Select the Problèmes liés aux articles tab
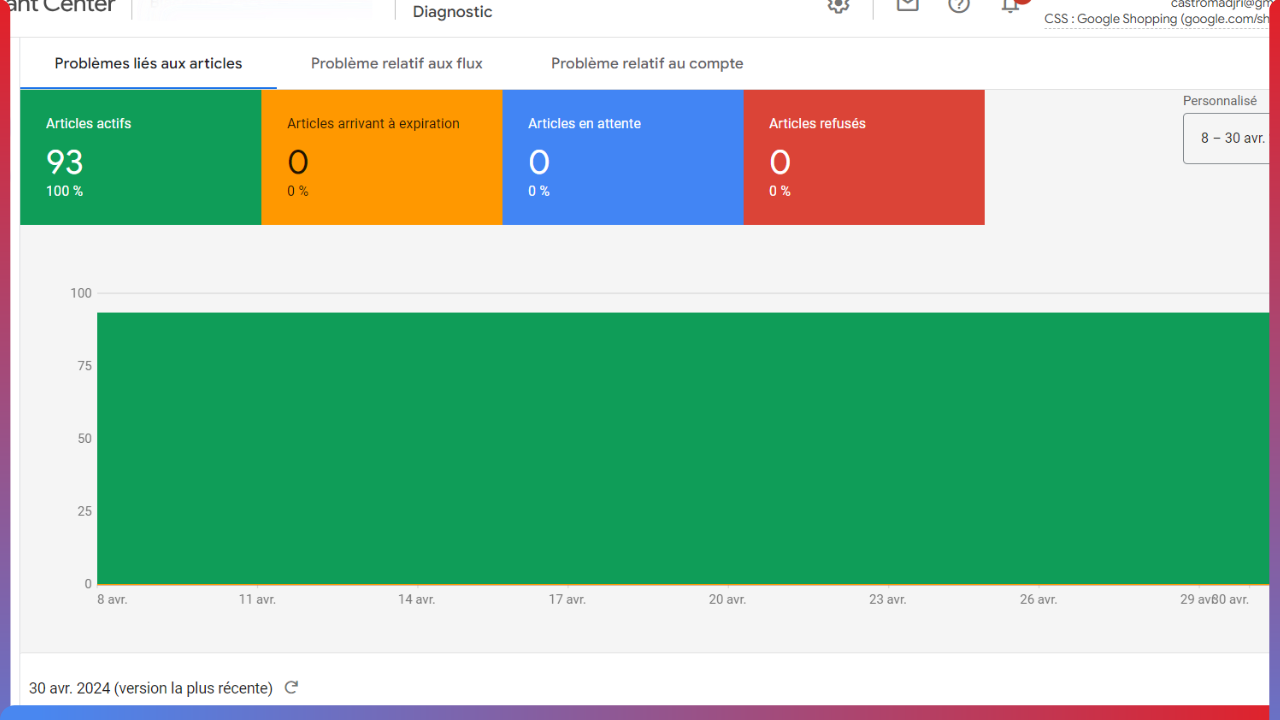Viewport: 1280px width, 720px height. (148, 63)
